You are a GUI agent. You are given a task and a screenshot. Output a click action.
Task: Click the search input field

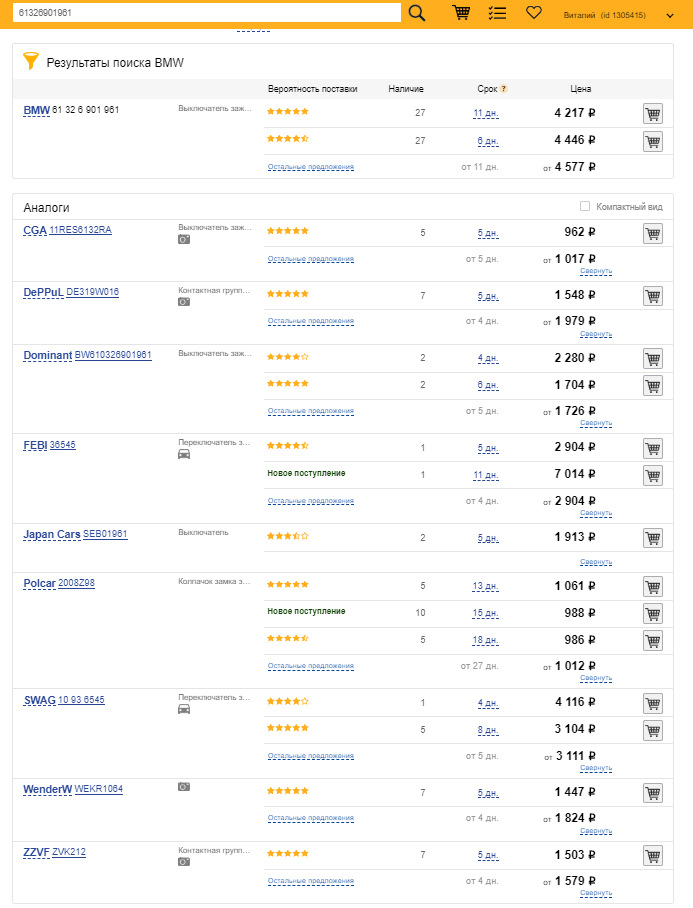[205, 13]
